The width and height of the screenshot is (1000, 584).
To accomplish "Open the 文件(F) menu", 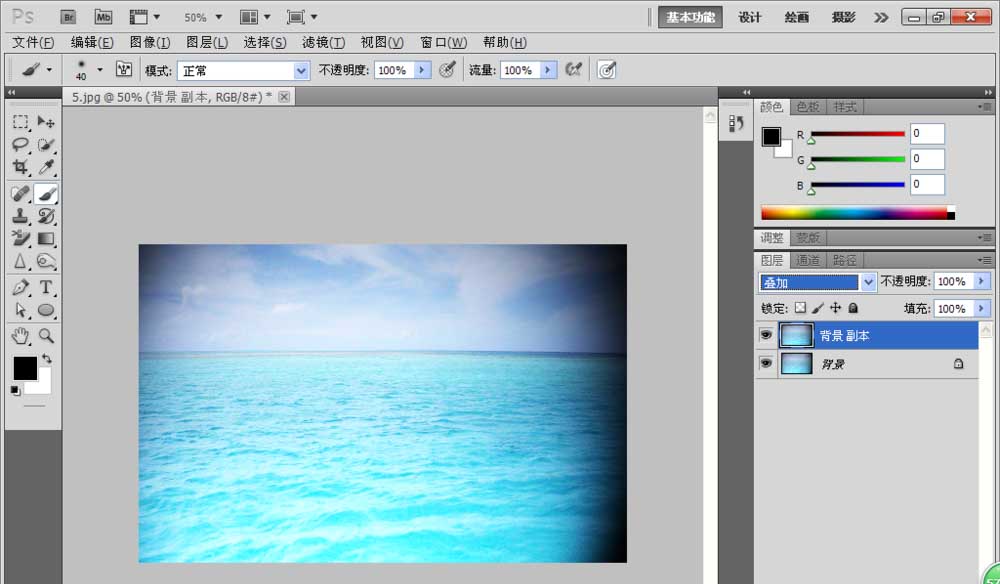I will pyautogui.click(x=33, y=42).
